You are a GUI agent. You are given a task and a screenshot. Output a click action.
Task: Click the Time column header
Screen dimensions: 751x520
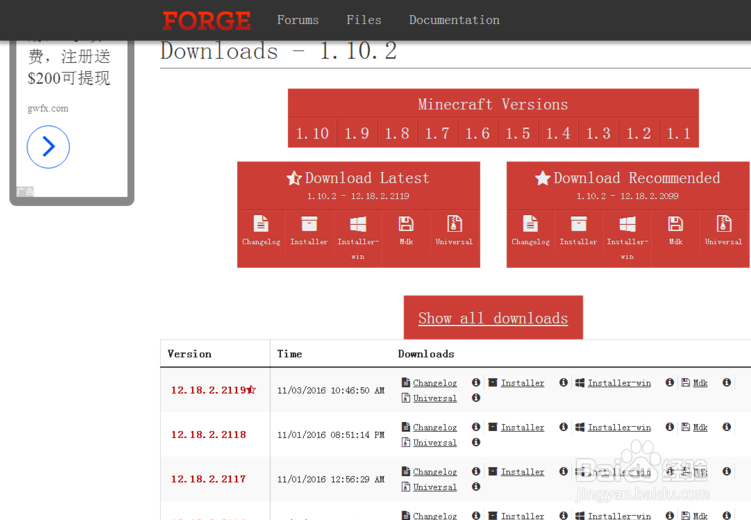coord(289,354)
